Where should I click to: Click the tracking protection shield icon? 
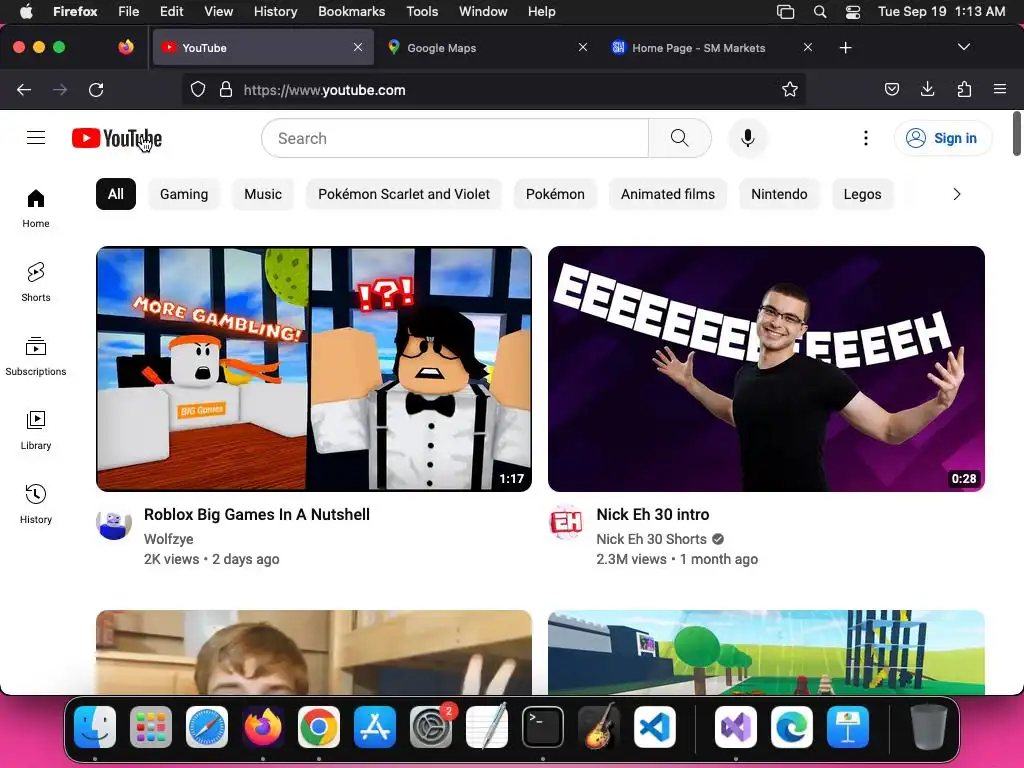coord(198,89)
